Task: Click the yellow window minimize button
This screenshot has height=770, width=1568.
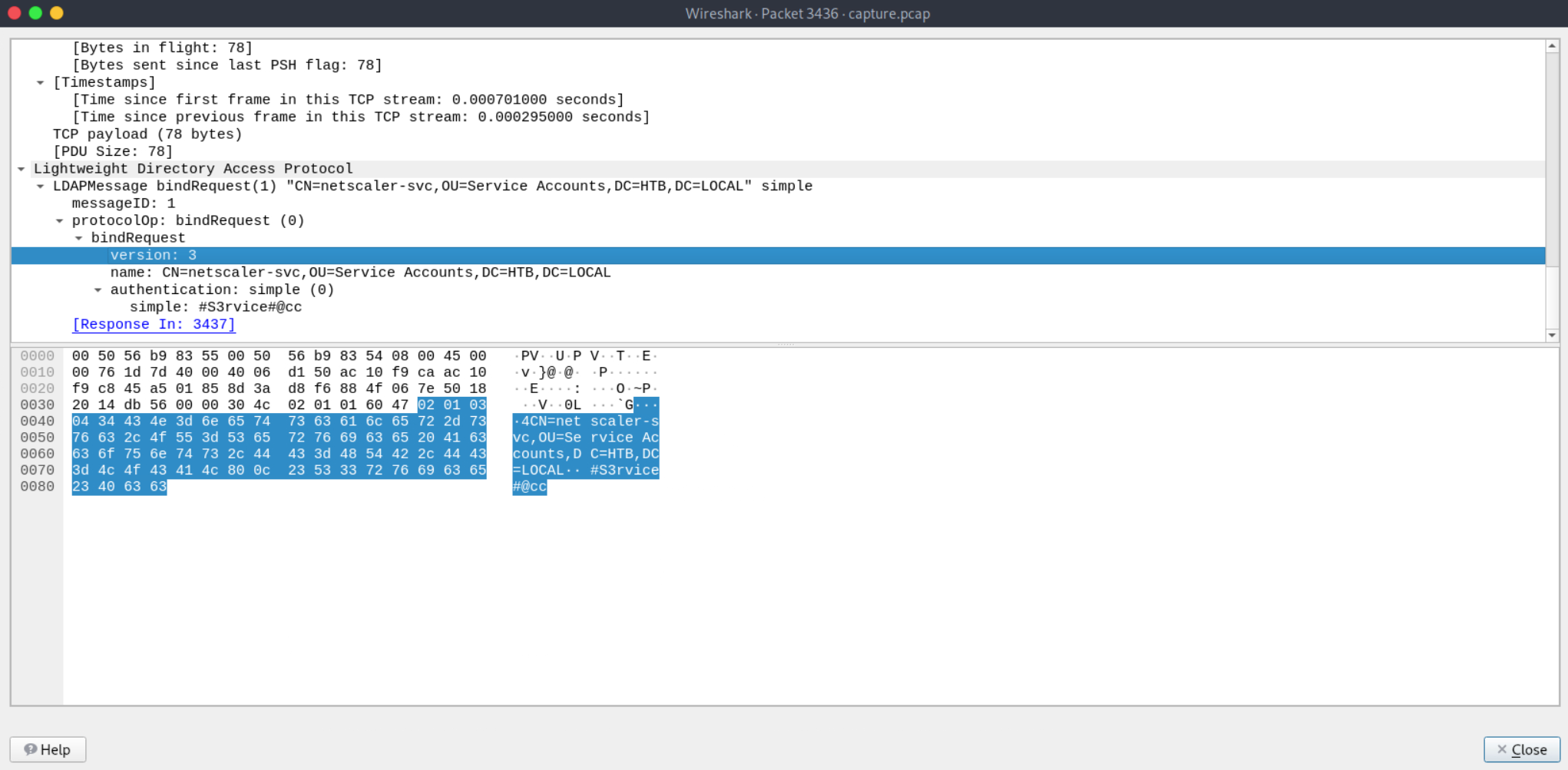Action: tap(57, 13)
